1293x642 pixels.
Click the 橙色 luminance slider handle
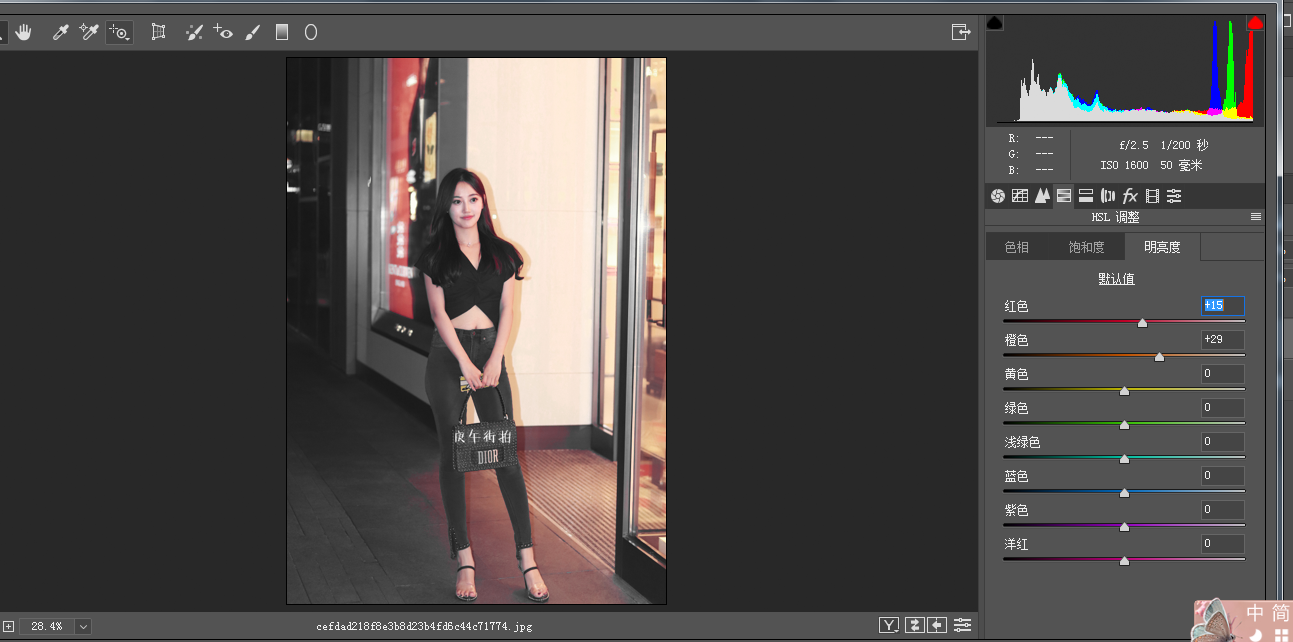[x=1159, y=357]
